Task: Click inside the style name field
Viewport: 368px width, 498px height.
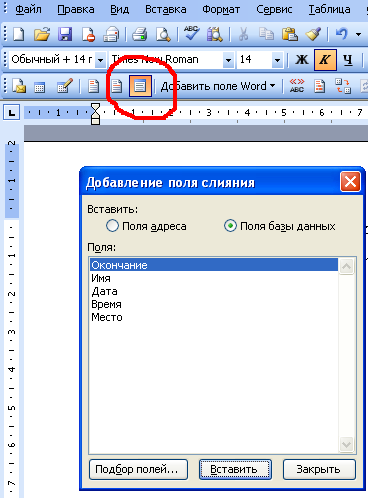Action: 52,60
